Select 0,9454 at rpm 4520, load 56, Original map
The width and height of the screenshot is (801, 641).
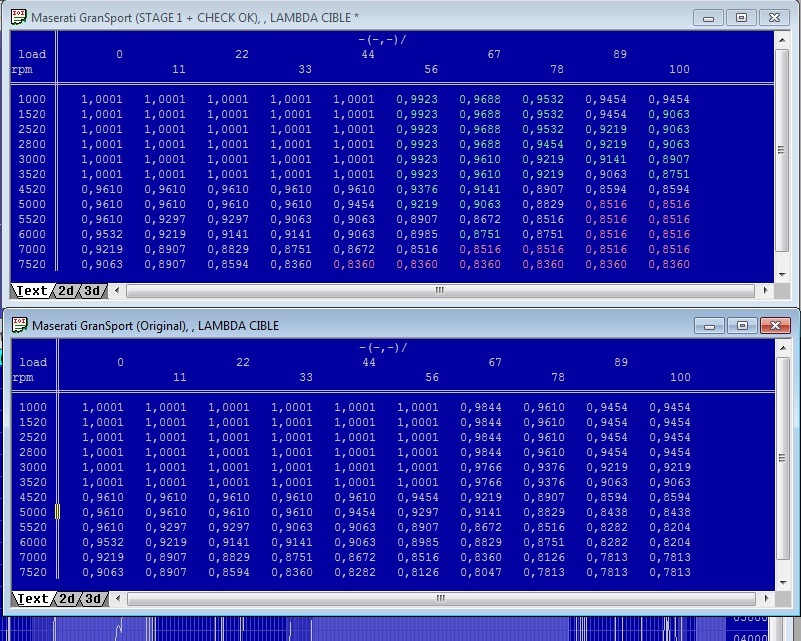[x=418, y=497]
